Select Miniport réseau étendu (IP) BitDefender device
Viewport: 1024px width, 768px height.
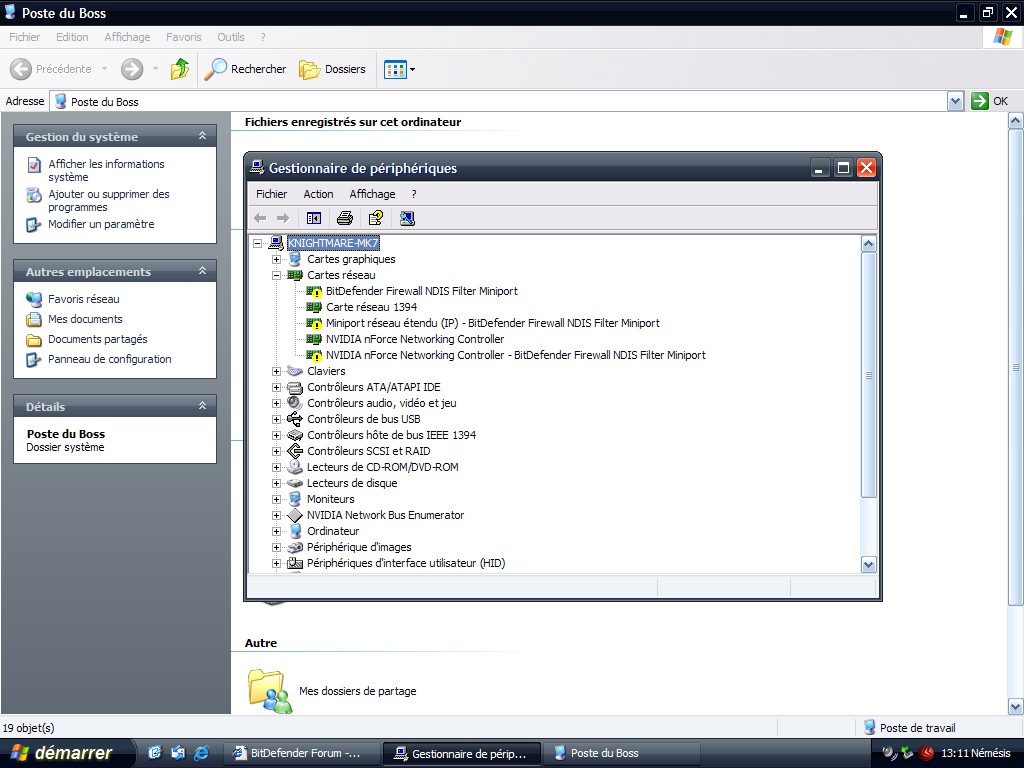pyautogui.click(x=492, y=323)
